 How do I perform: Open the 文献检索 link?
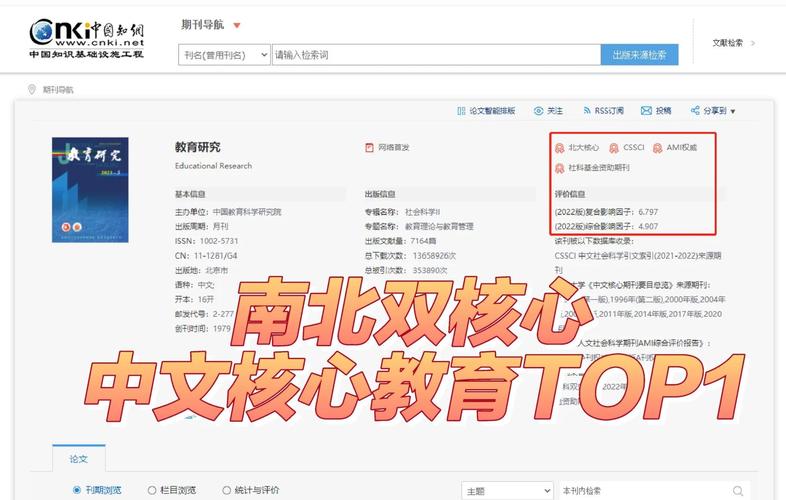coord(728,43)
